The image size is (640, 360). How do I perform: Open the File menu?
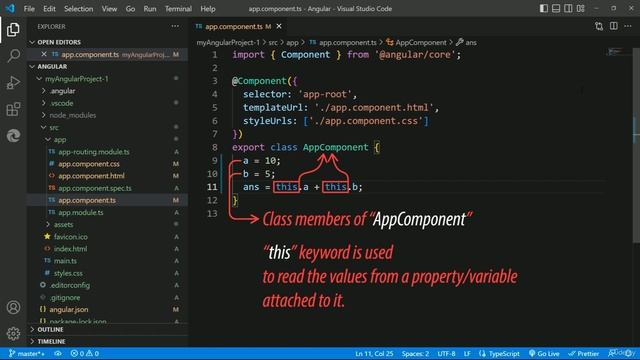pyautogui.click(x=29, y=9)
